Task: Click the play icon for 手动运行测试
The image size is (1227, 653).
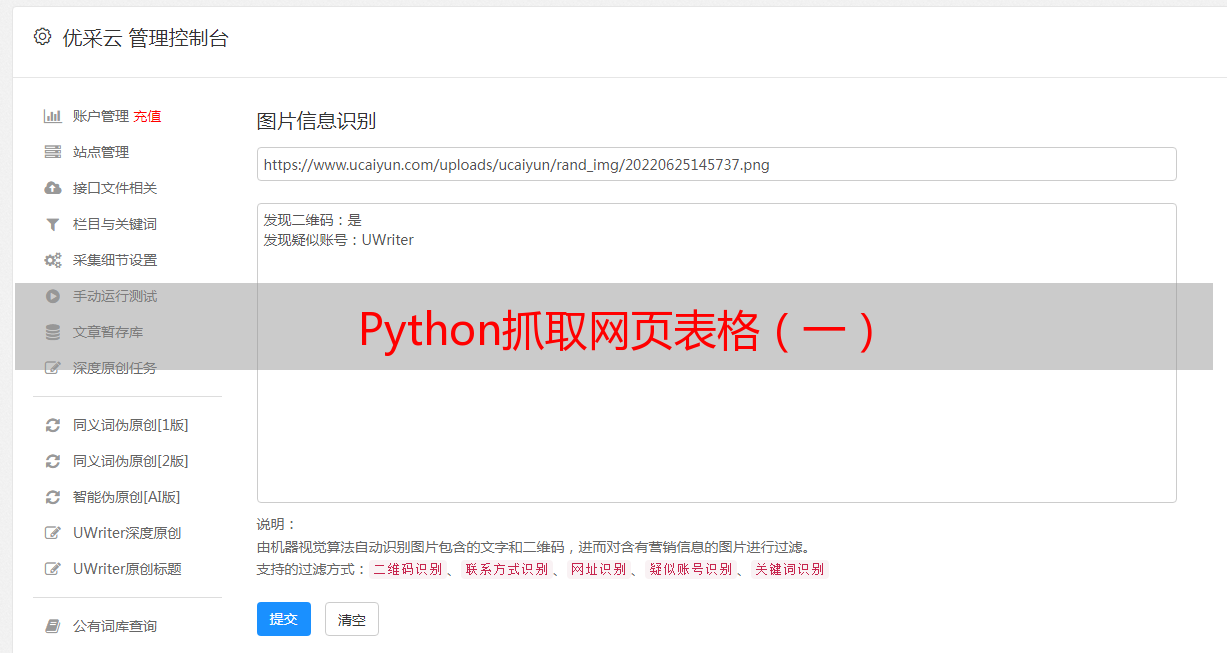Action: click(53, 296)
